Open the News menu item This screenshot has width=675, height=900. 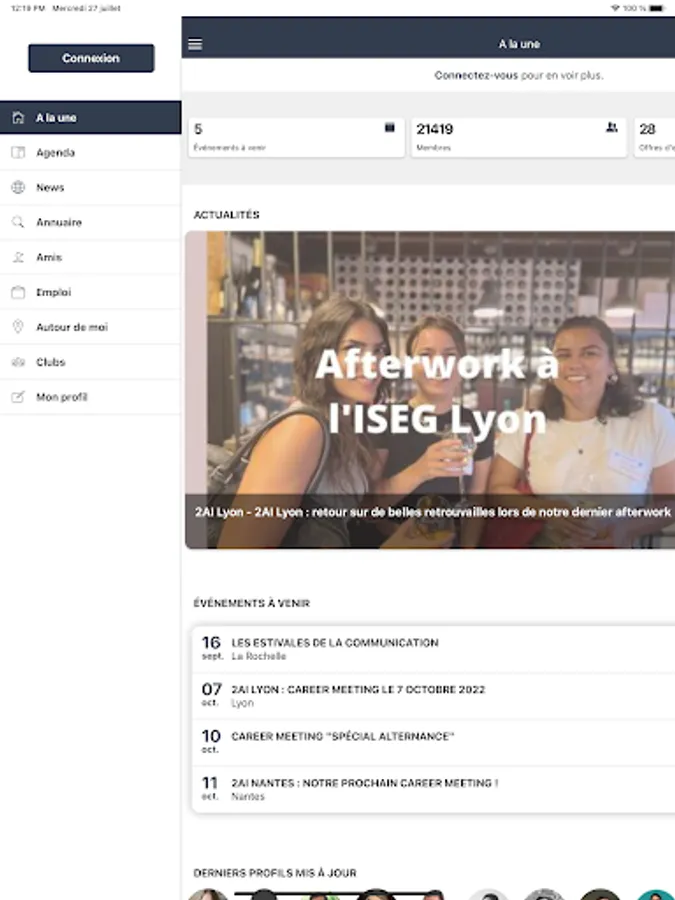tap(91, 188)
